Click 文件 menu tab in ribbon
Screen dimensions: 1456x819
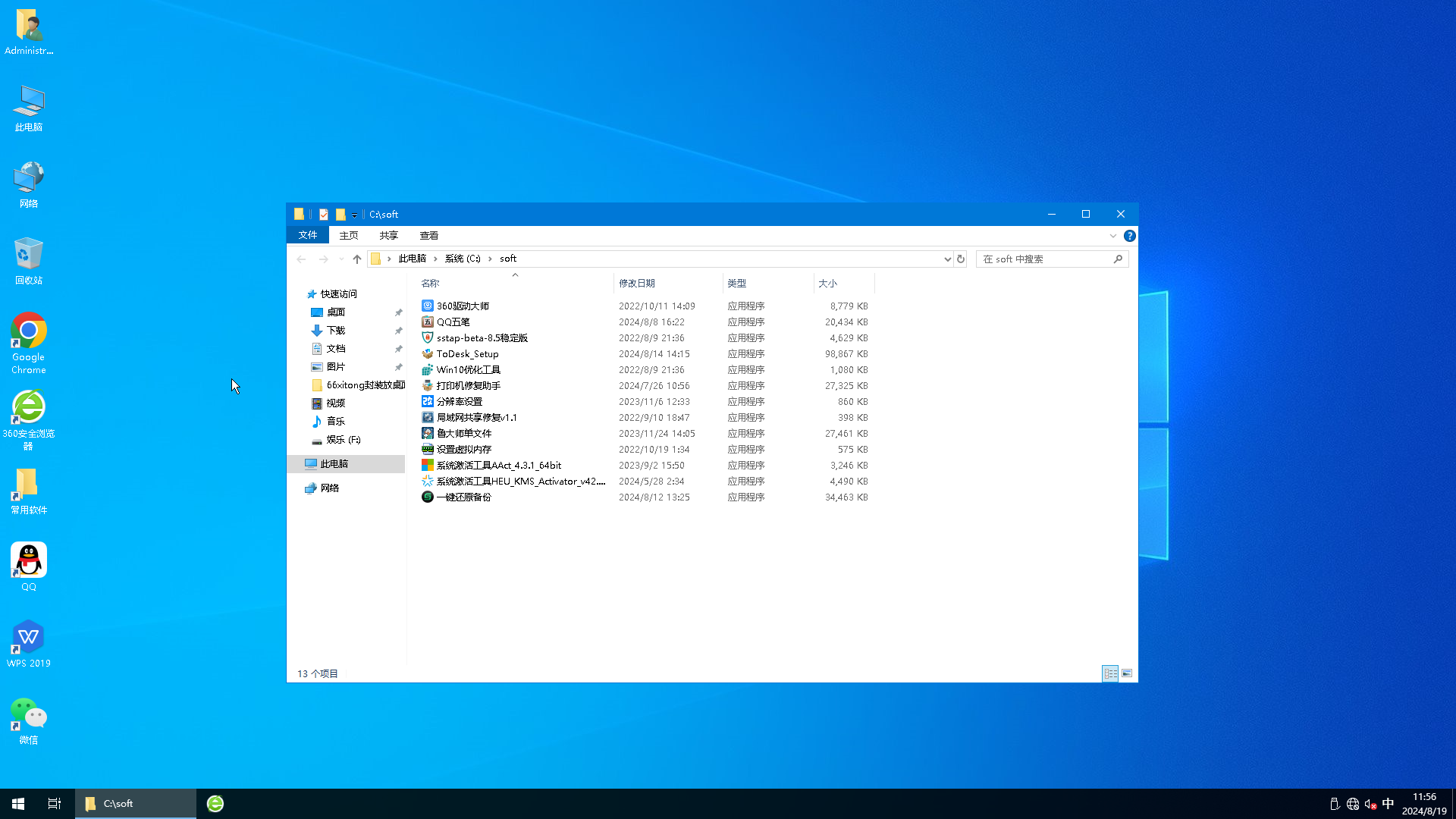308,235
